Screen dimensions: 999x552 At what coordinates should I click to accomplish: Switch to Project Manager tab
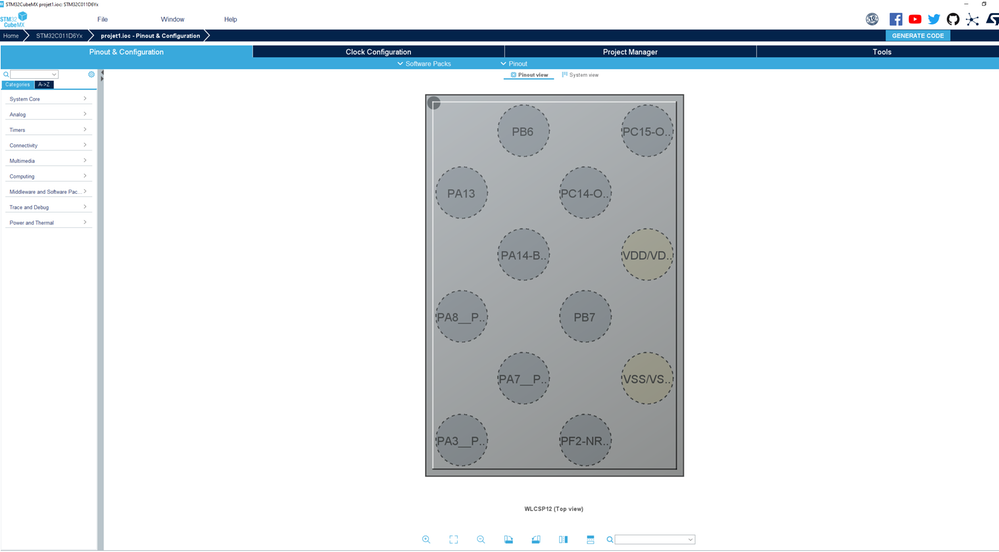630,52
